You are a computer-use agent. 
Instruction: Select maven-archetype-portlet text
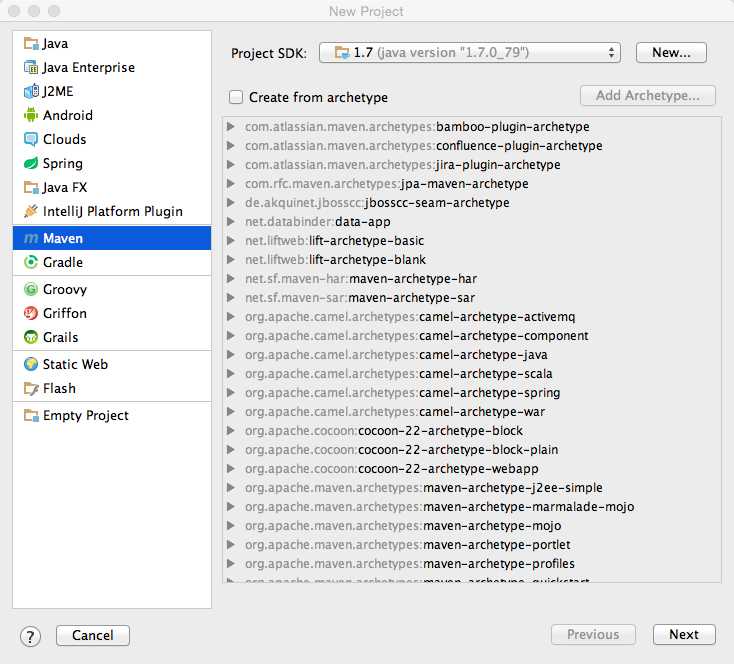[497, 545]
